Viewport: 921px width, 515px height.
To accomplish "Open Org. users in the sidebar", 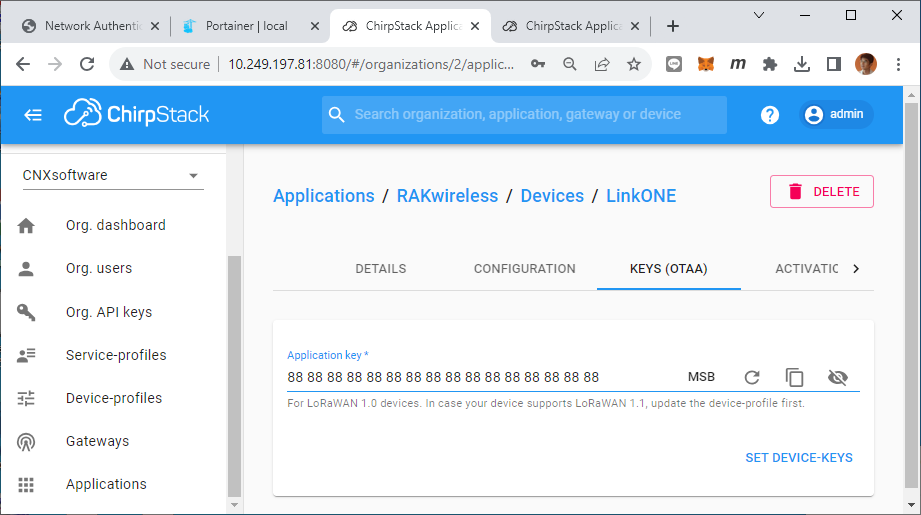I will (99, 268).
